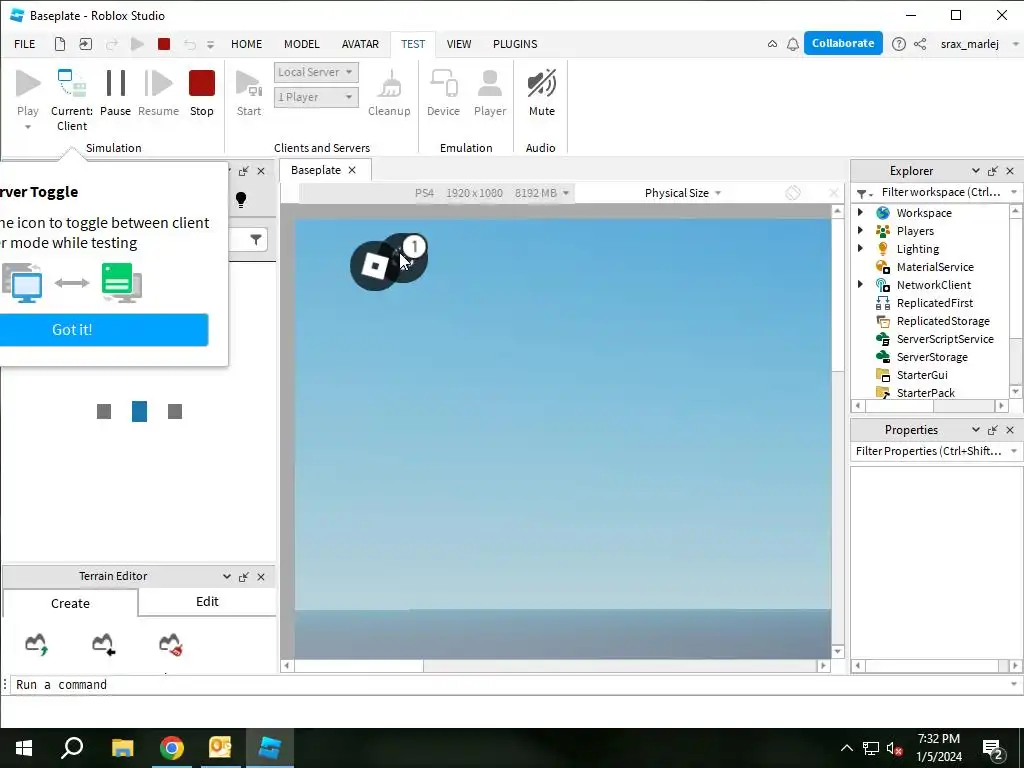1024x768 pixels.
Task: Click the Mute audio icon
Action: pyautogui.click(x=541, y=84)
